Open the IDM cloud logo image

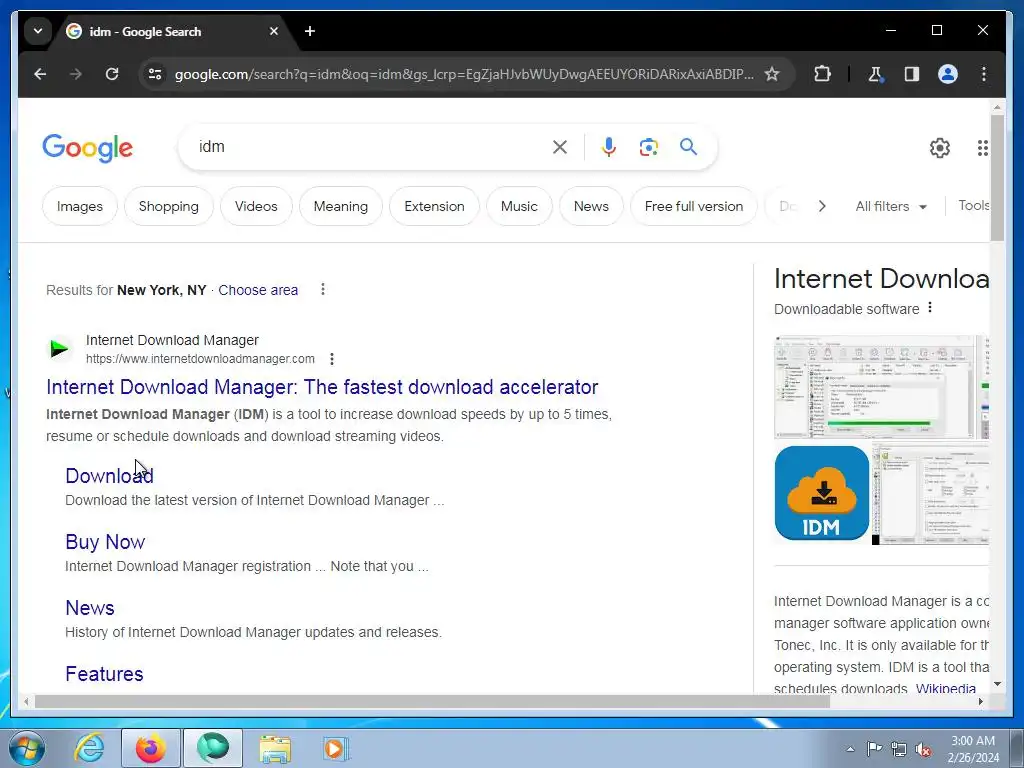822,493
